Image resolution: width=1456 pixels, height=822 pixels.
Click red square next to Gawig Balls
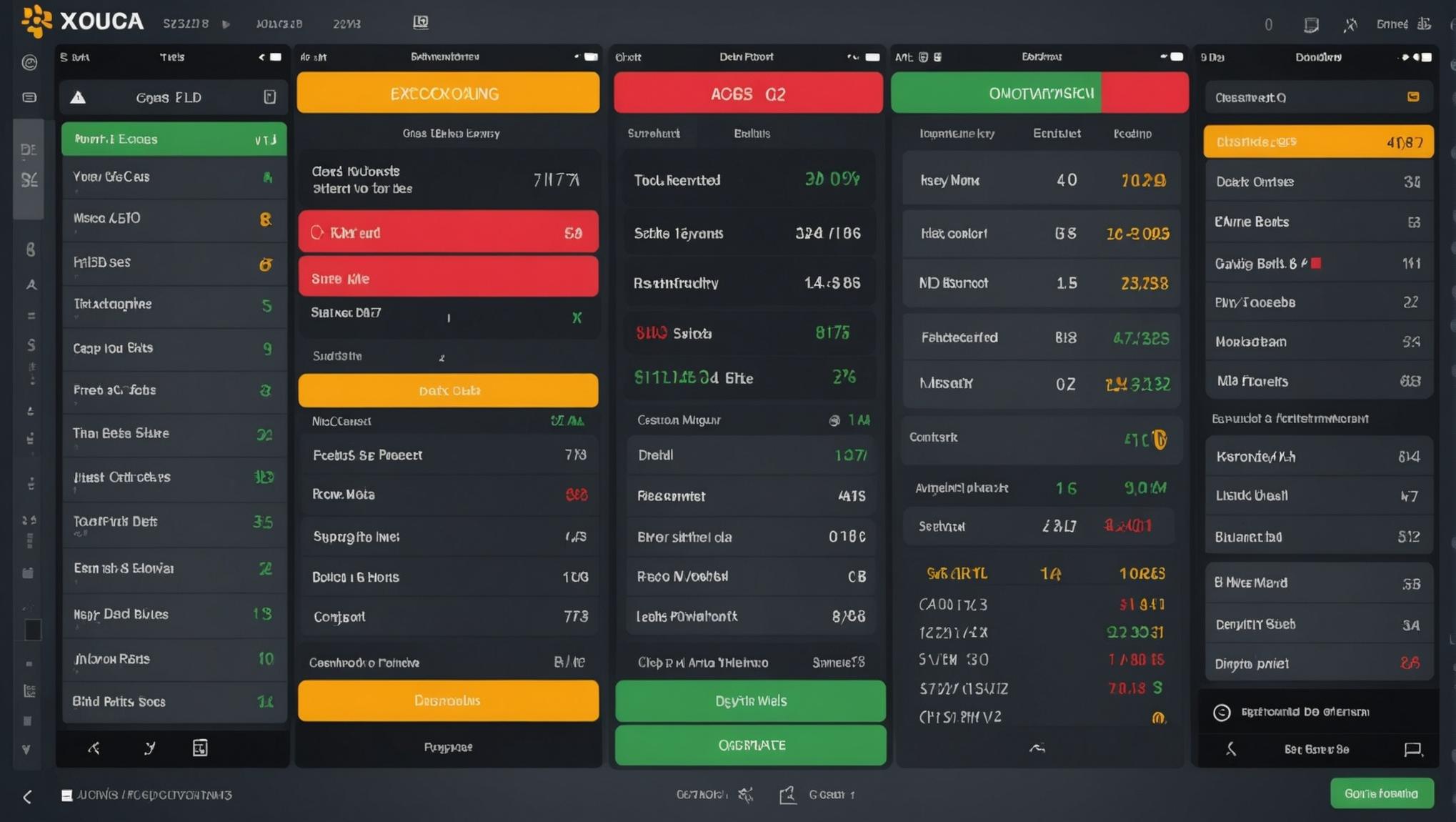1316,263
